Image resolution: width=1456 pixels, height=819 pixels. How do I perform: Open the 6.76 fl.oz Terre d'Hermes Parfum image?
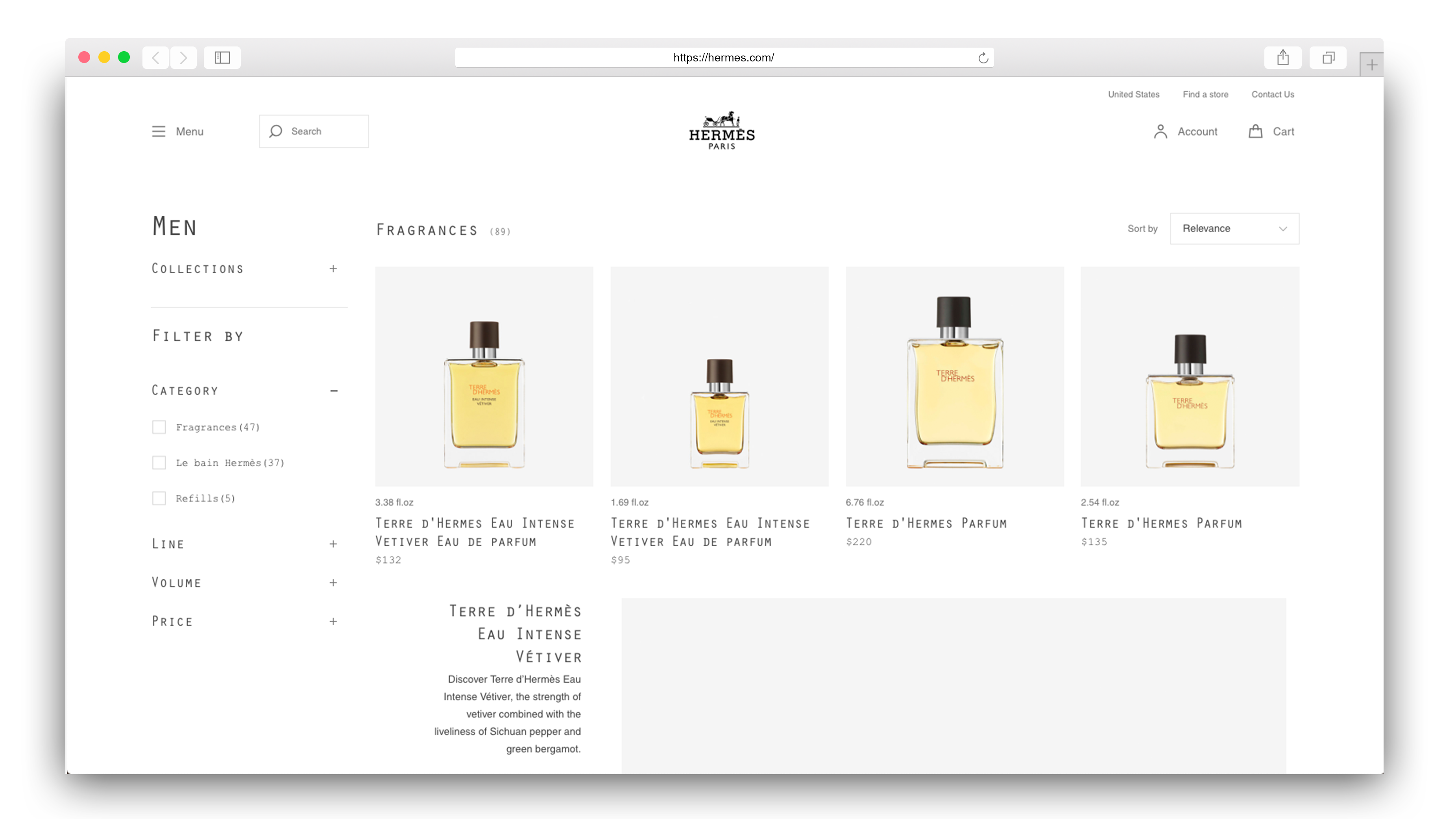coord(955,377)
